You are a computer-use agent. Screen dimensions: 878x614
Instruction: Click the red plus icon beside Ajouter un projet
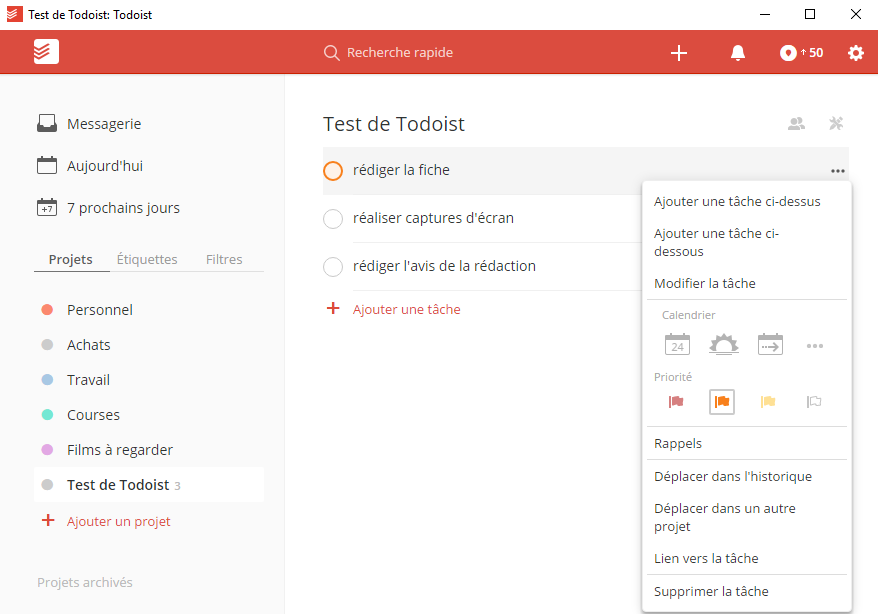pyautogui.click(x=48, y=520)
